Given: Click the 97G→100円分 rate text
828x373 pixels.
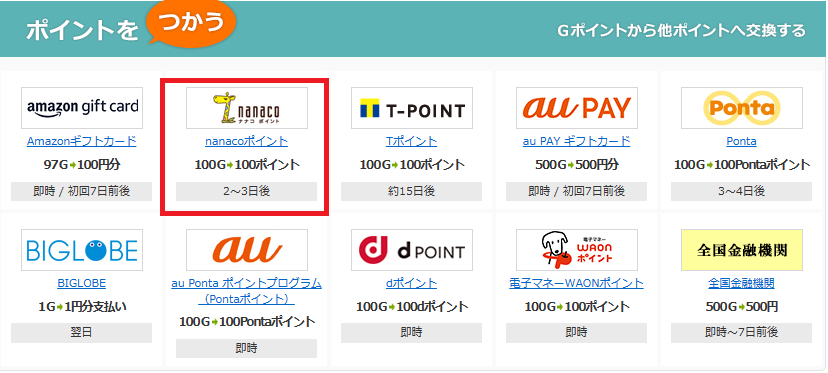Looking at the screenshot, I should click(x=82, y=164).
